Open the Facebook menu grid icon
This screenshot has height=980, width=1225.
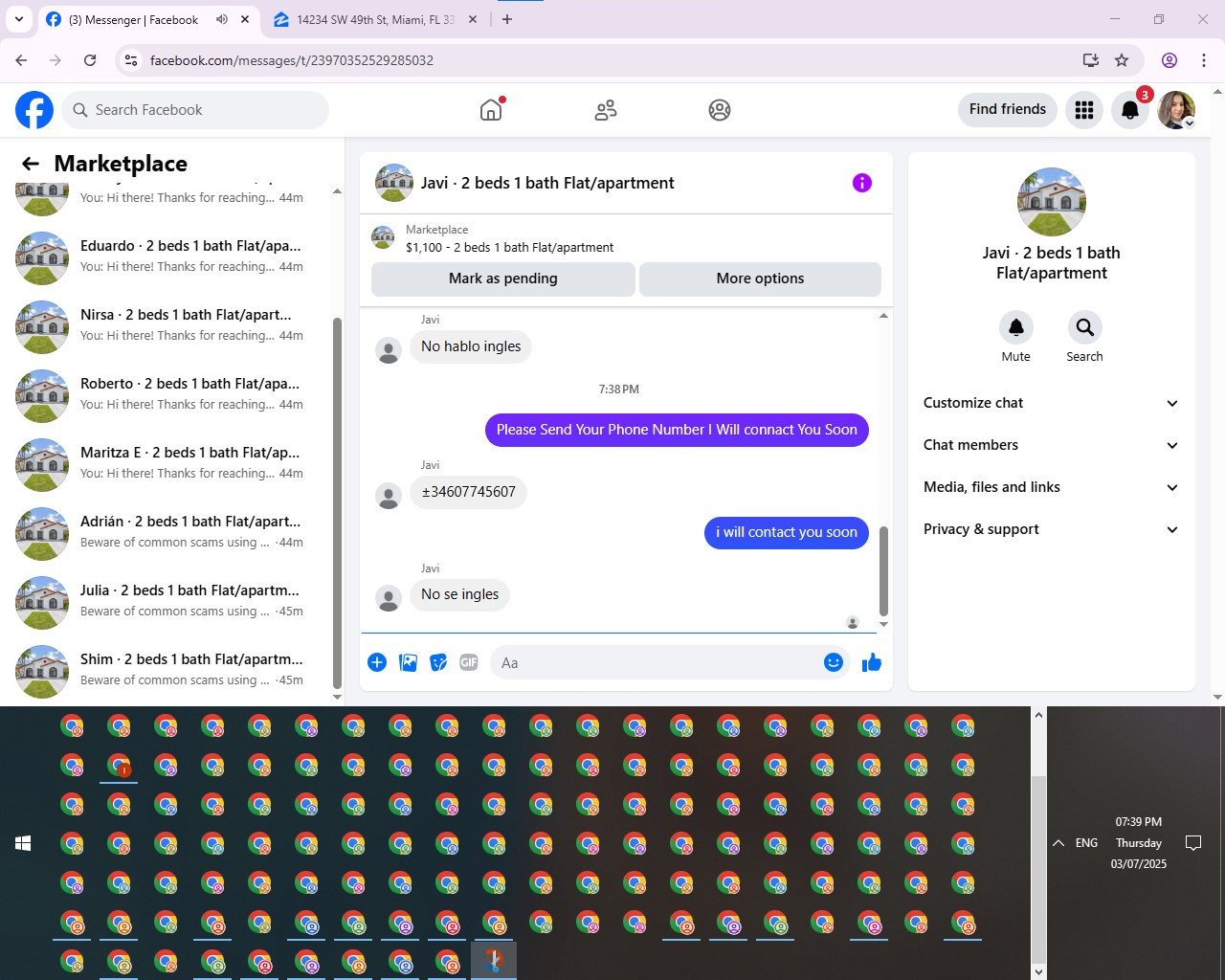(1084, 110)
